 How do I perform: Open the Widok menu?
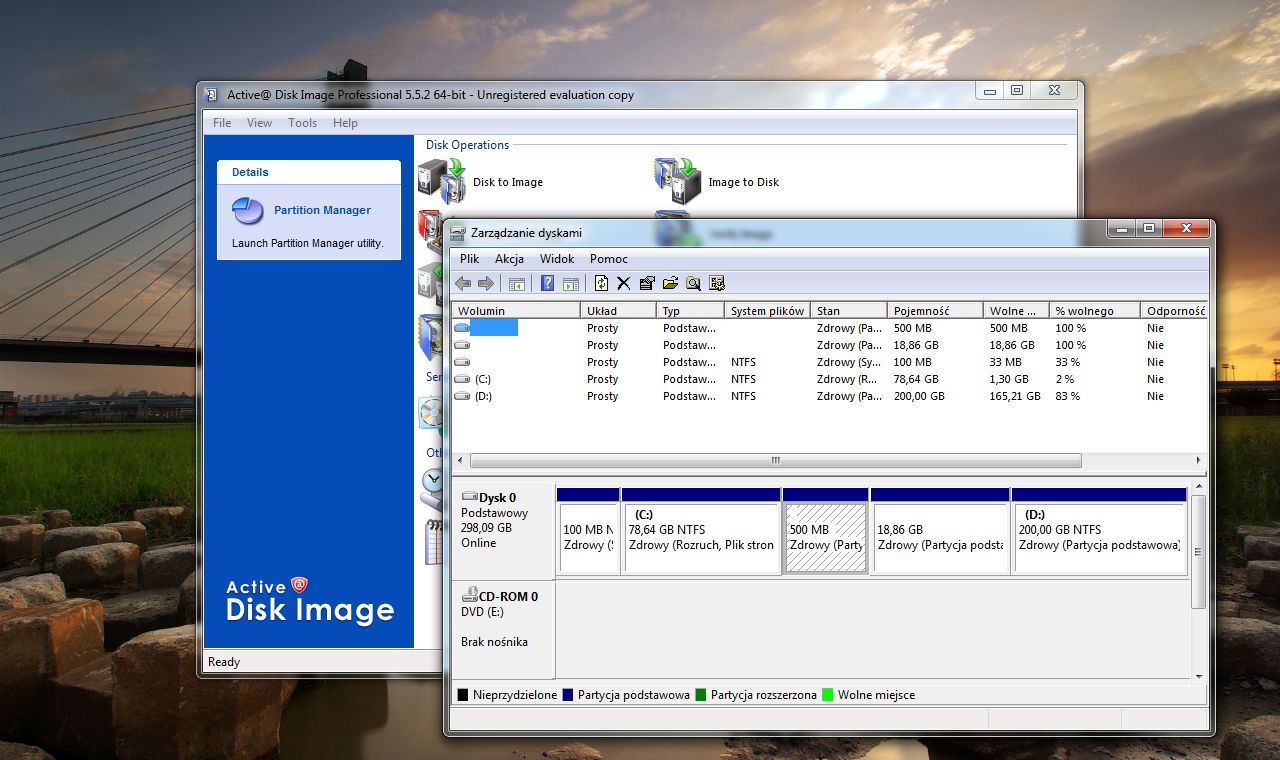(557, 259)
